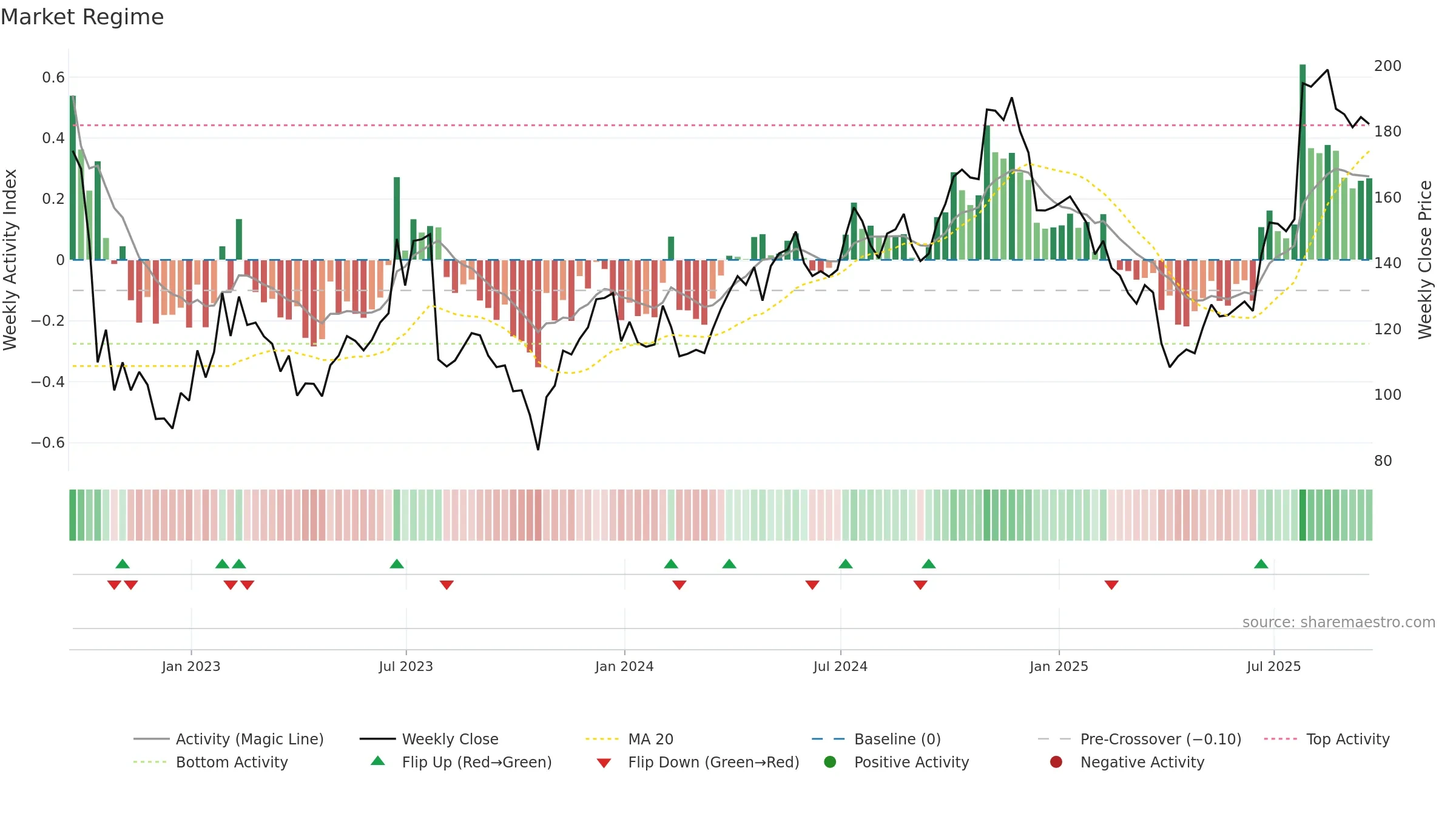Click the Jul 2023 axis label
Image resolution: width=1456 pixels, height=819 pixels.
tap(406, 666)
